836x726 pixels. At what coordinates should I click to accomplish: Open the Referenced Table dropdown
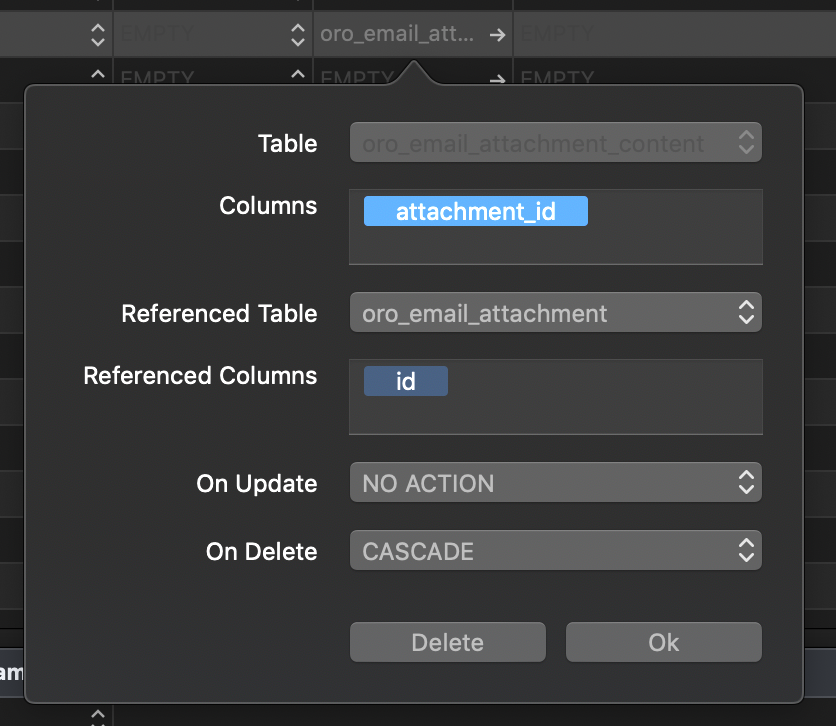pos(556,312)
